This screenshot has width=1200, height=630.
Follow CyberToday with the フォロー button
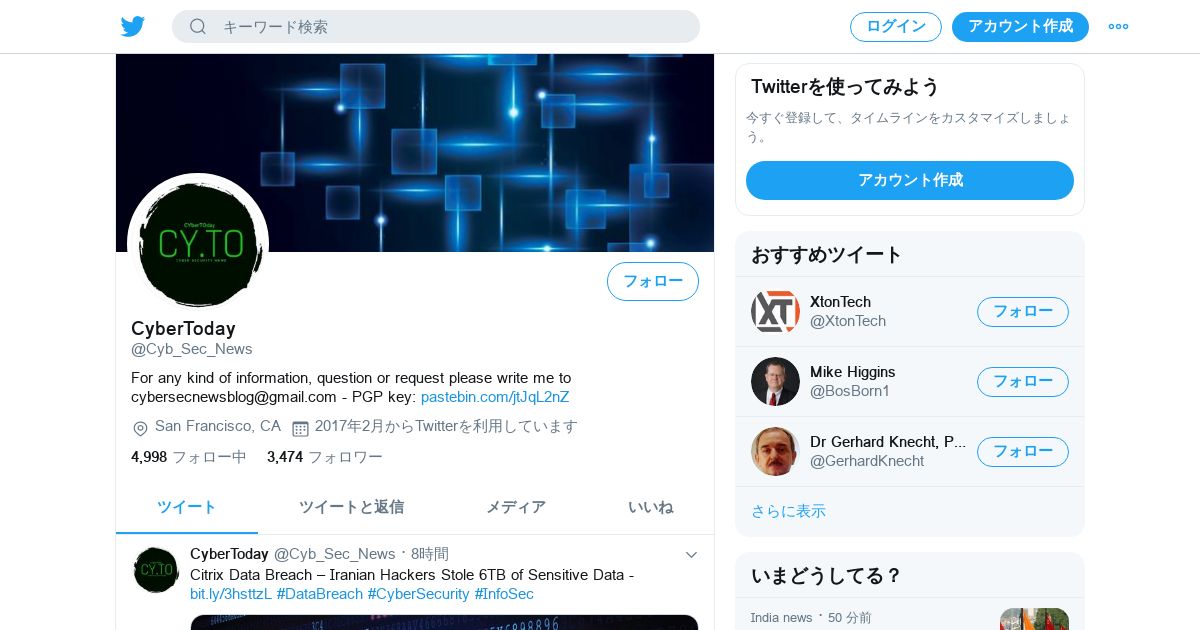tap(653, 281)
